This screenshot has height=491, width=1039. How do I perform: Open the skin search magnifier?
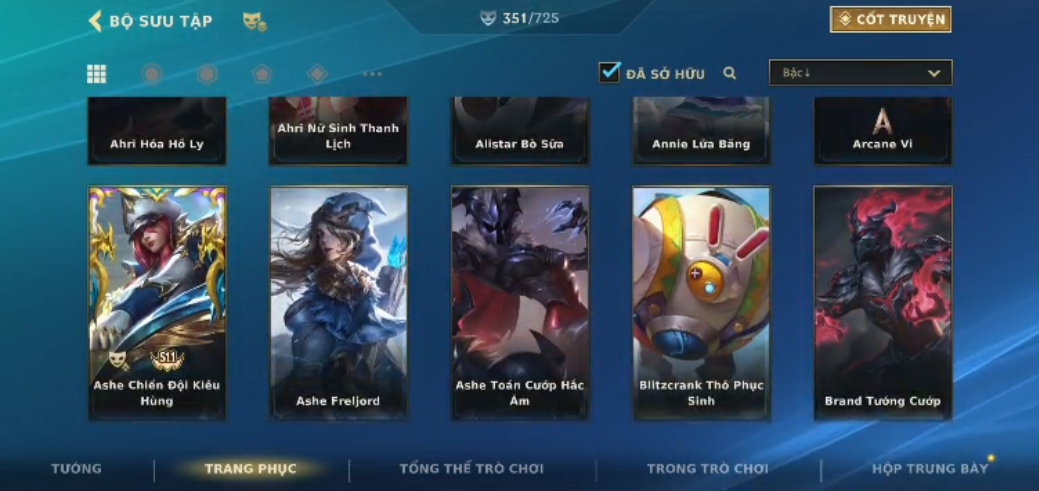pos(730,73)
